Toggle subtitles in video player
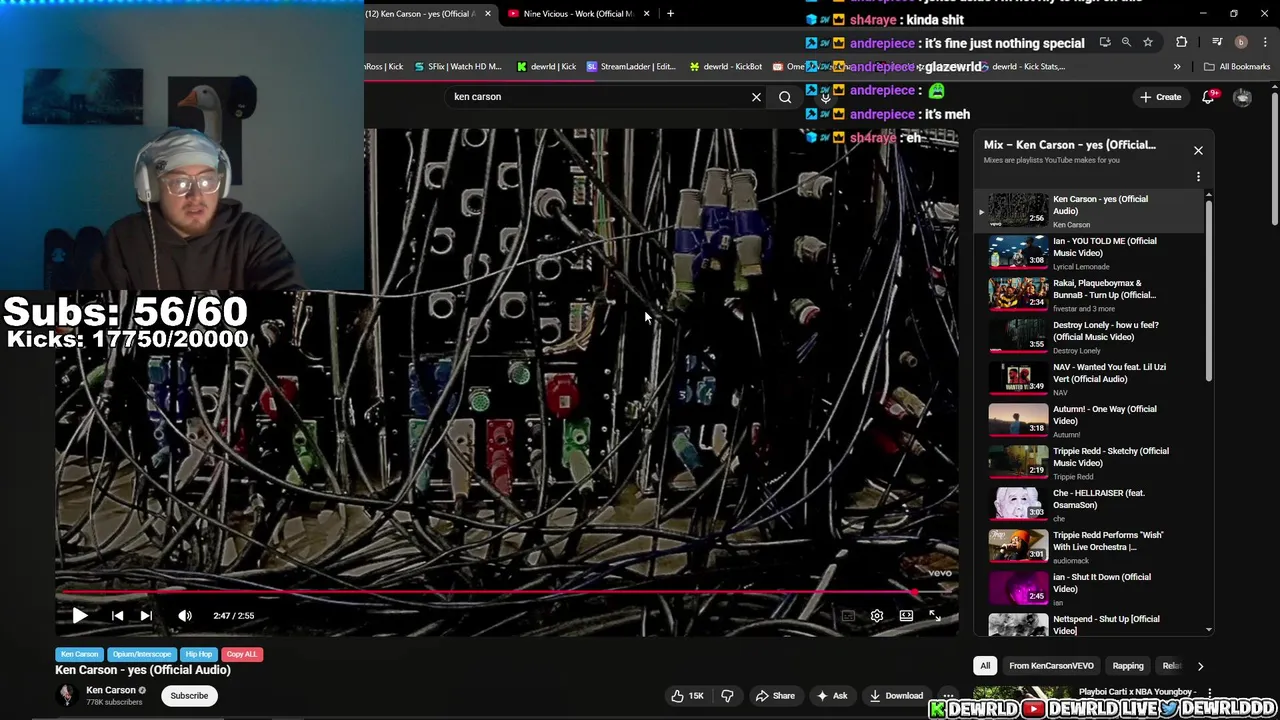The image size is (1280, 720). tap(848, 616)
